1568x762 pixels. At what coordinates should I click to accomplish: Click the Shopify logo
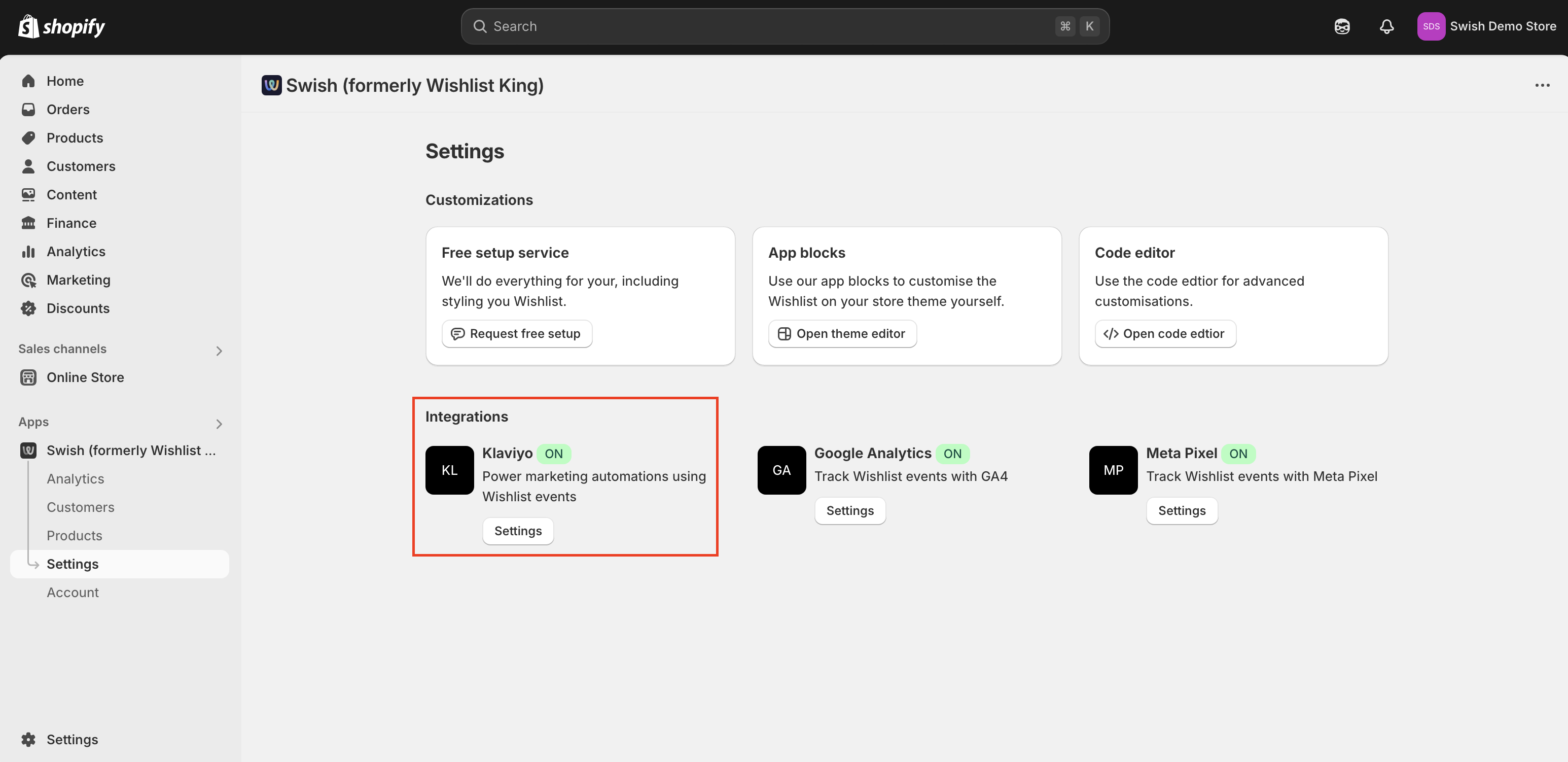(x=61, y=26)
